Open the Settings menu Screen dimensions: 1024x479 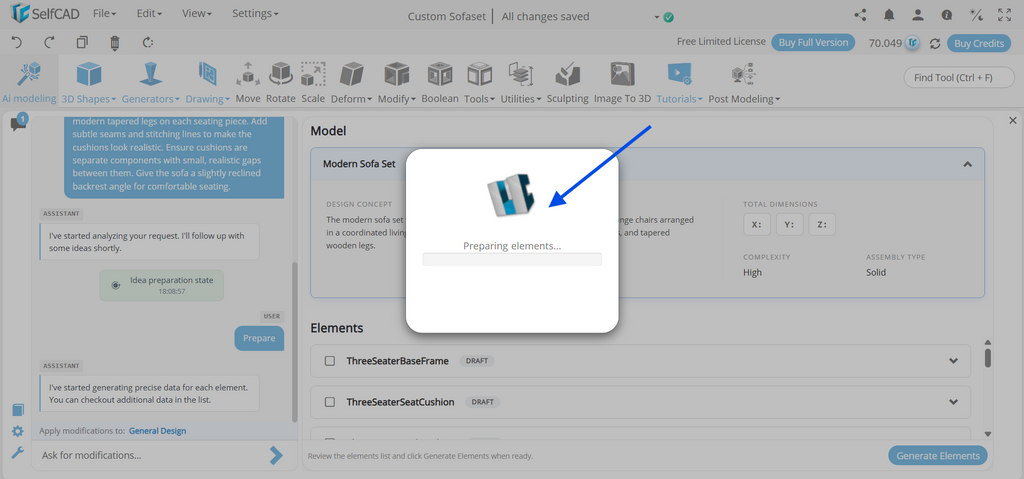coord(255,13)
